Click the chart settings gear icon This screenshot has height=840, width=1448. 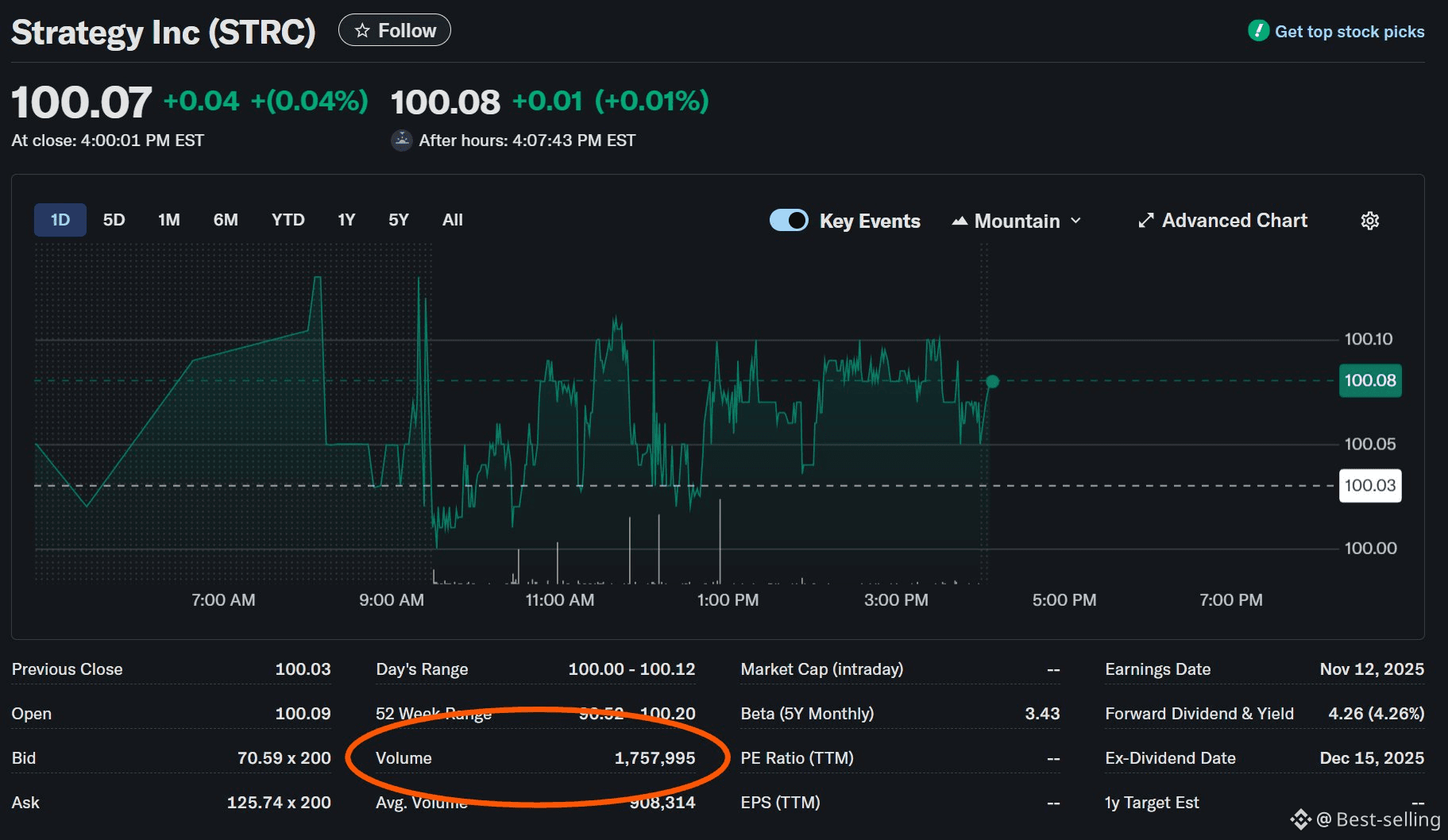click(x=1369, y=221)
